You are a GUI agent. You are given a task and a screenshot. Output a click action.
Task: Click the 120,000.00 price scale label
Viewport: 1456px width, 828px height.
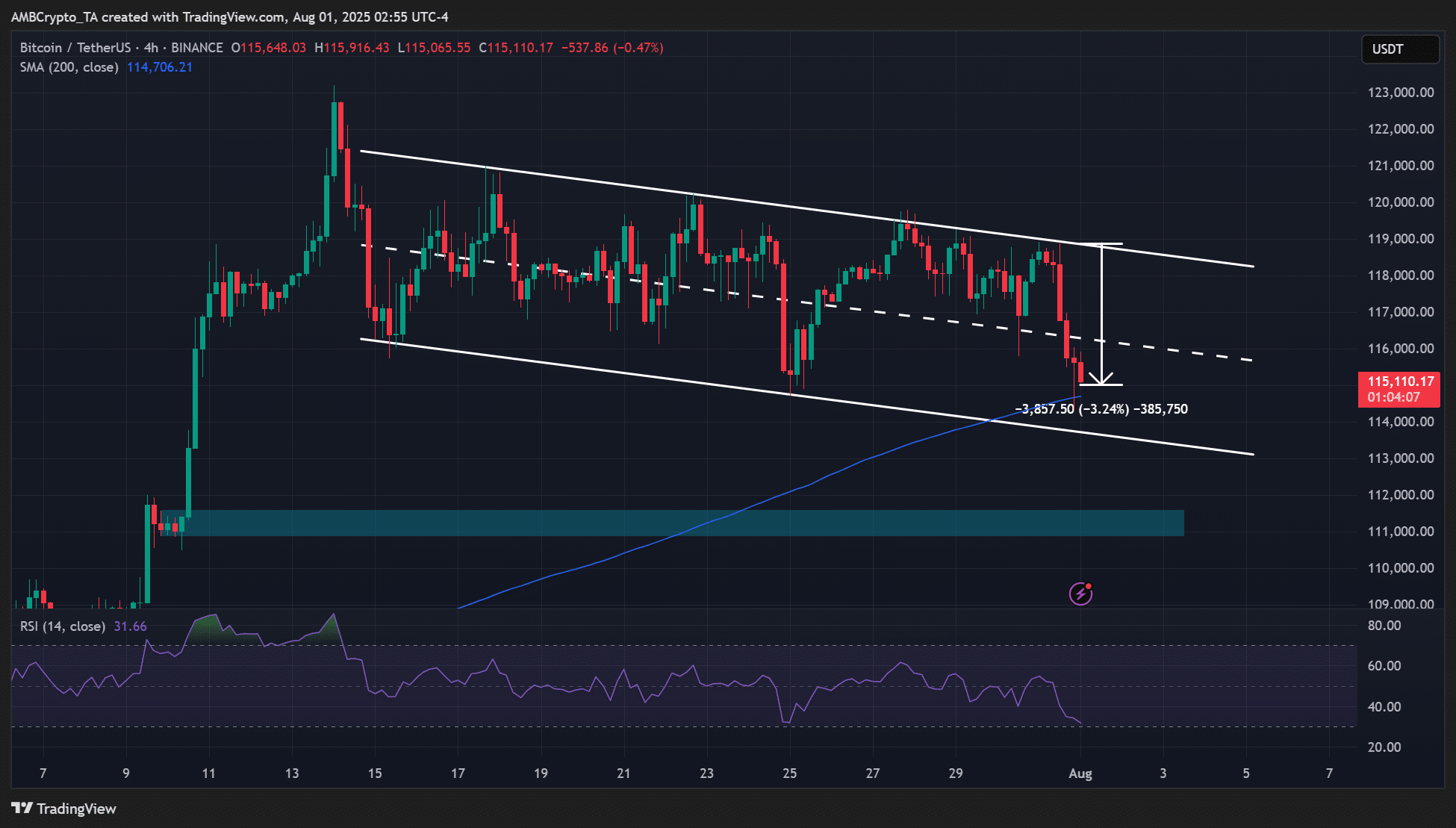coord(1400,202)
